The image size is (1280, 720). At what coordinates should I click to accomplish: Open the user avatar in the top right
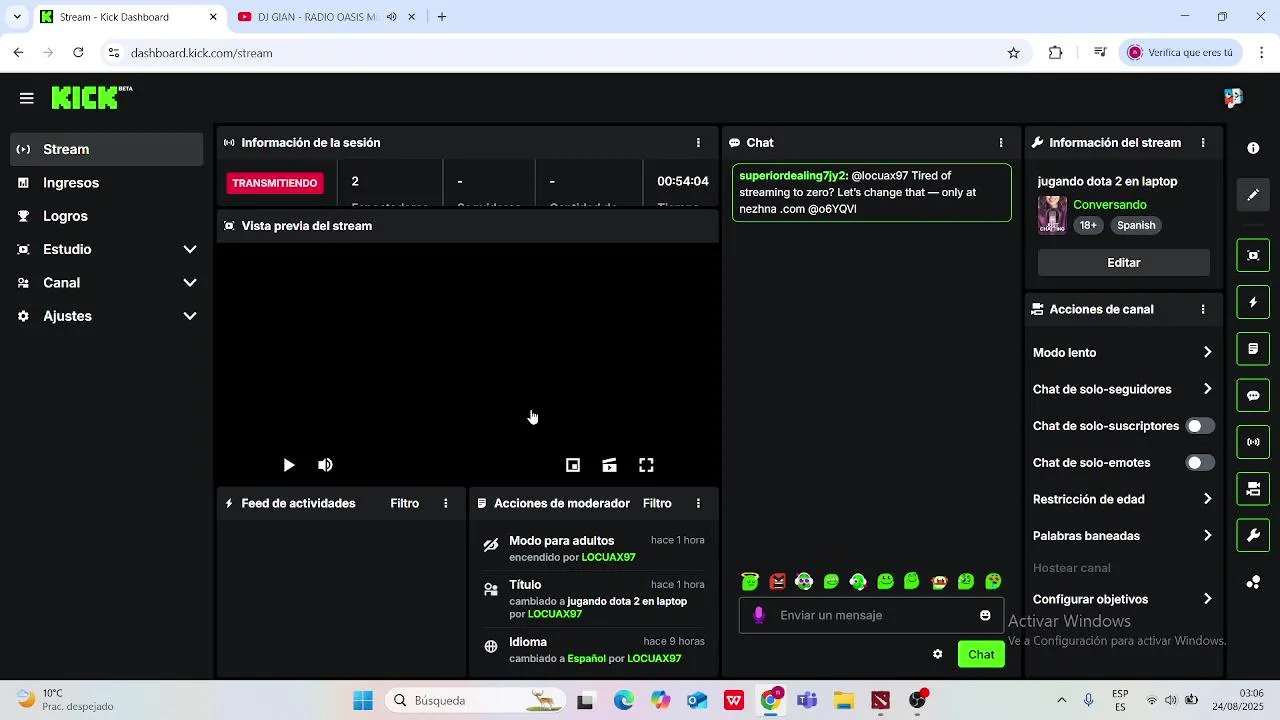[x=1233, y=97]
